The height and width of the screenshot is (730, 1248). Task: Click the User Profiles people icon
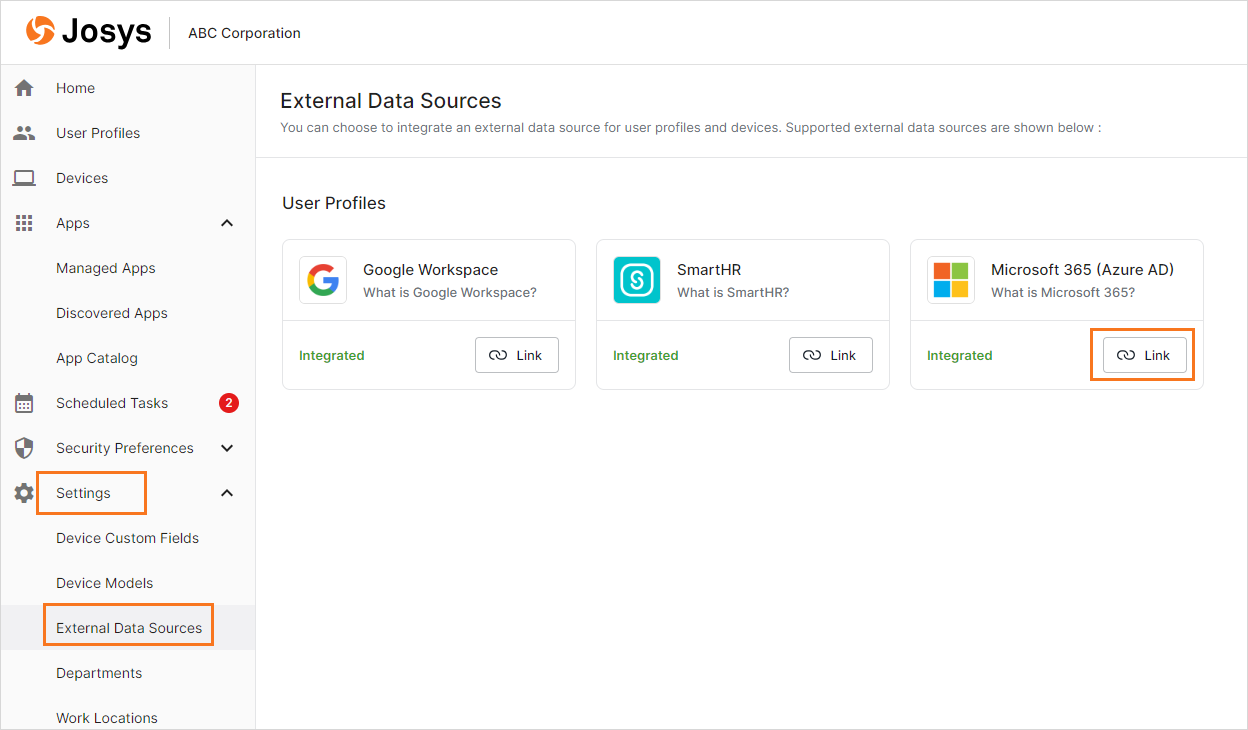24,133
